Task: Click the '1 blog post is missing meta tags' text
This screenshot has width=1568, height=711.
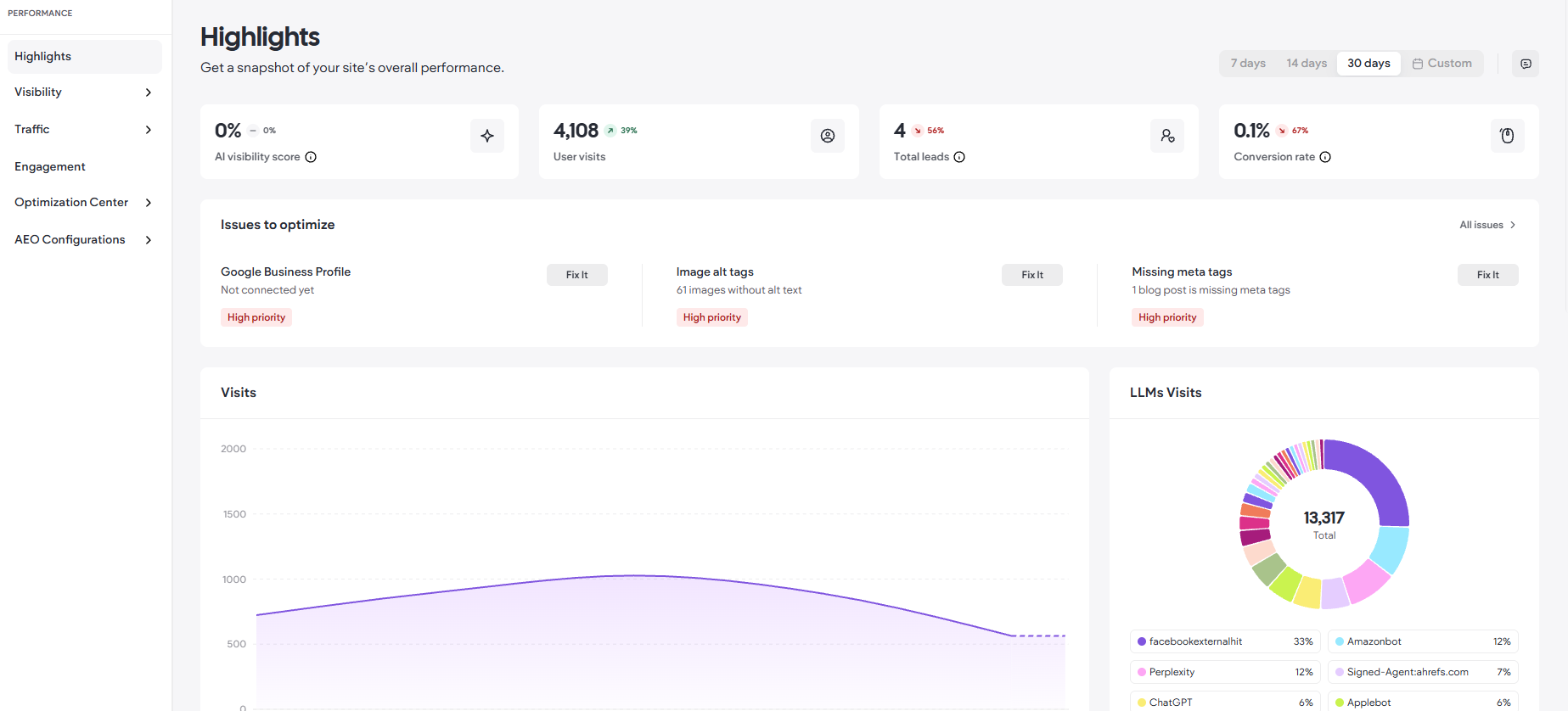Action: click(x=1211, y=290)
